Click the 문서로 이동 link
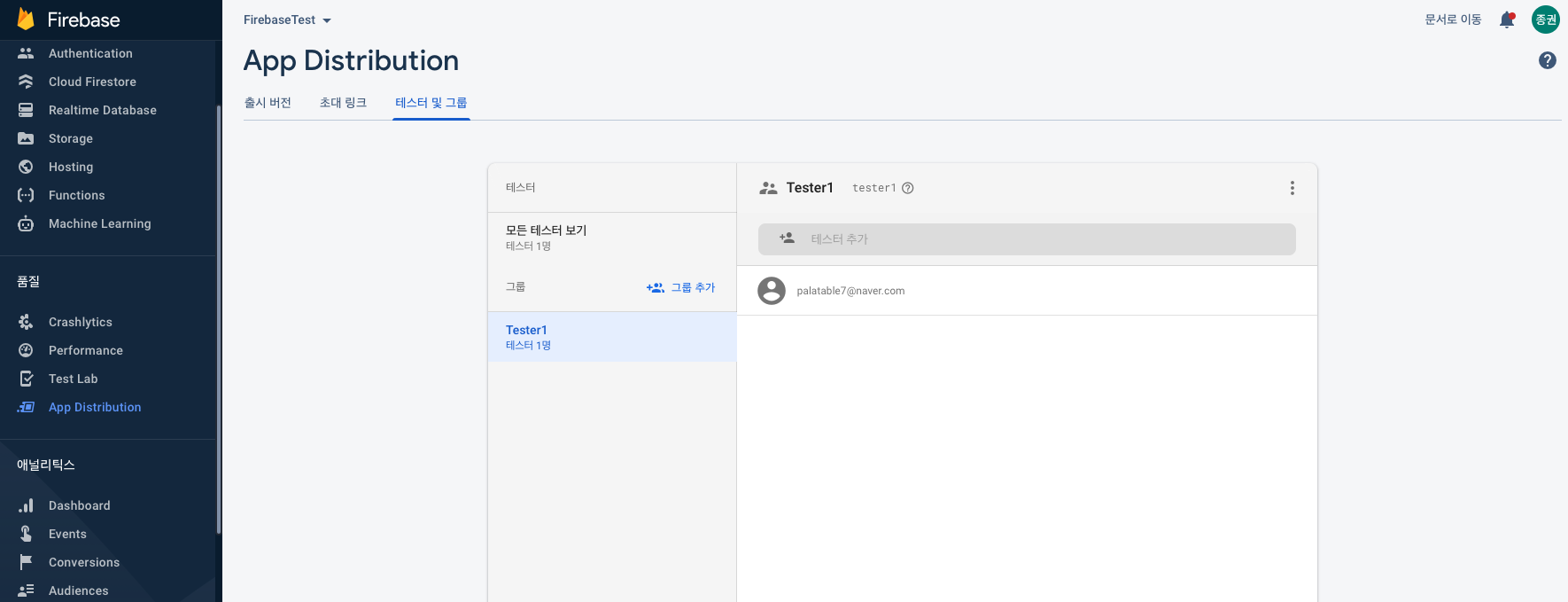This screenshot has height=602, width=1568. (x=1453, y=20)
